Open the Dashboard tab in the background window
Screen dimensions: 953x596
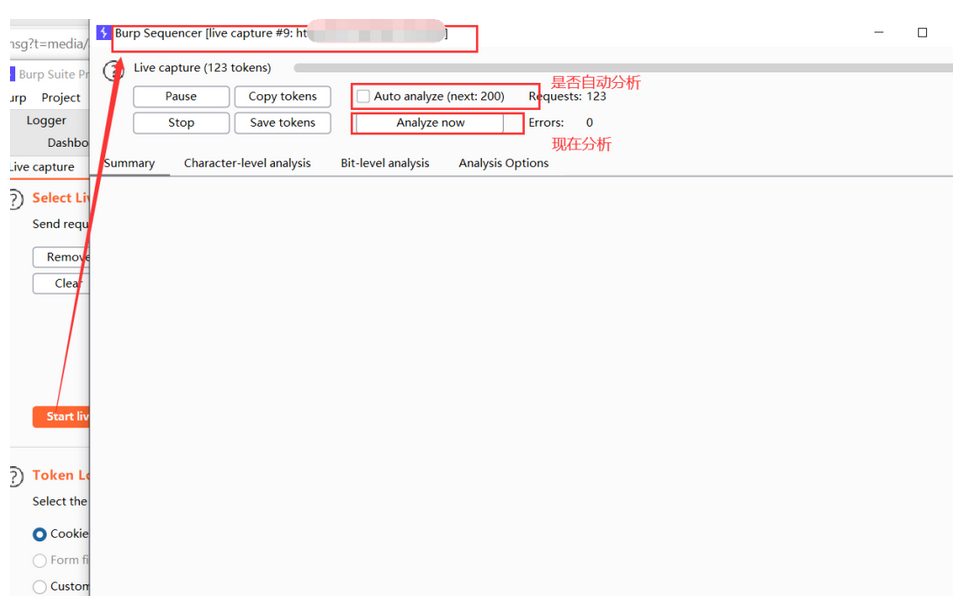67,143
